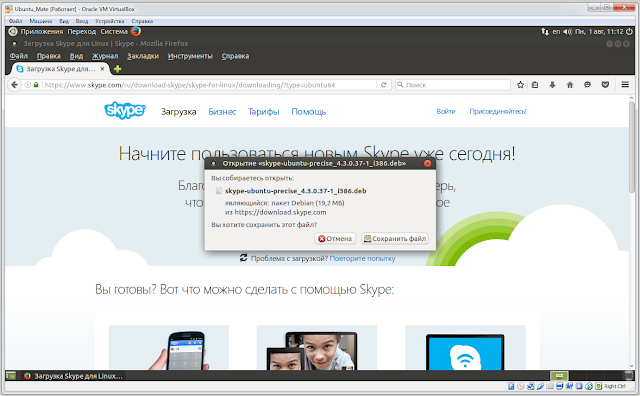Click 'Повторите попытку' link
Image resolution: width=640 pixels, height=396 pixels.
[x=362, y=258]
